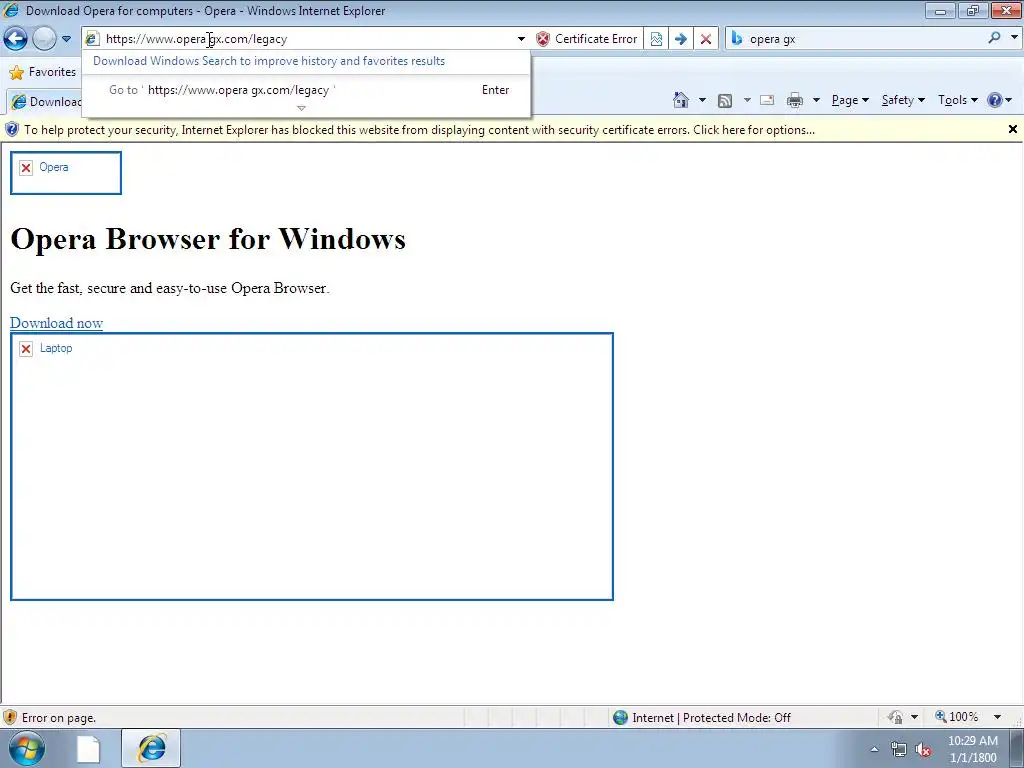Click the Read Mail icon

(767, 100)
